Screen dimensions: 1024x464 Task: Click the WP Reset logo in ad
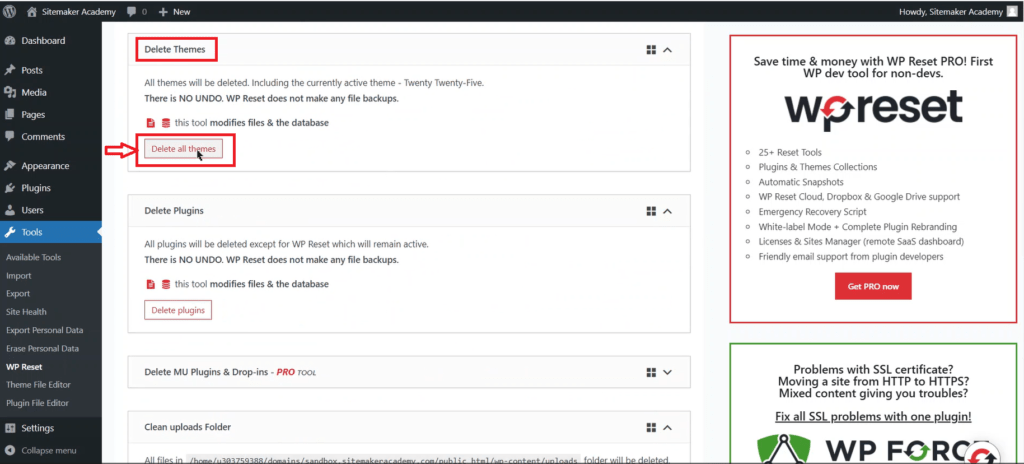tap(873, 110)
